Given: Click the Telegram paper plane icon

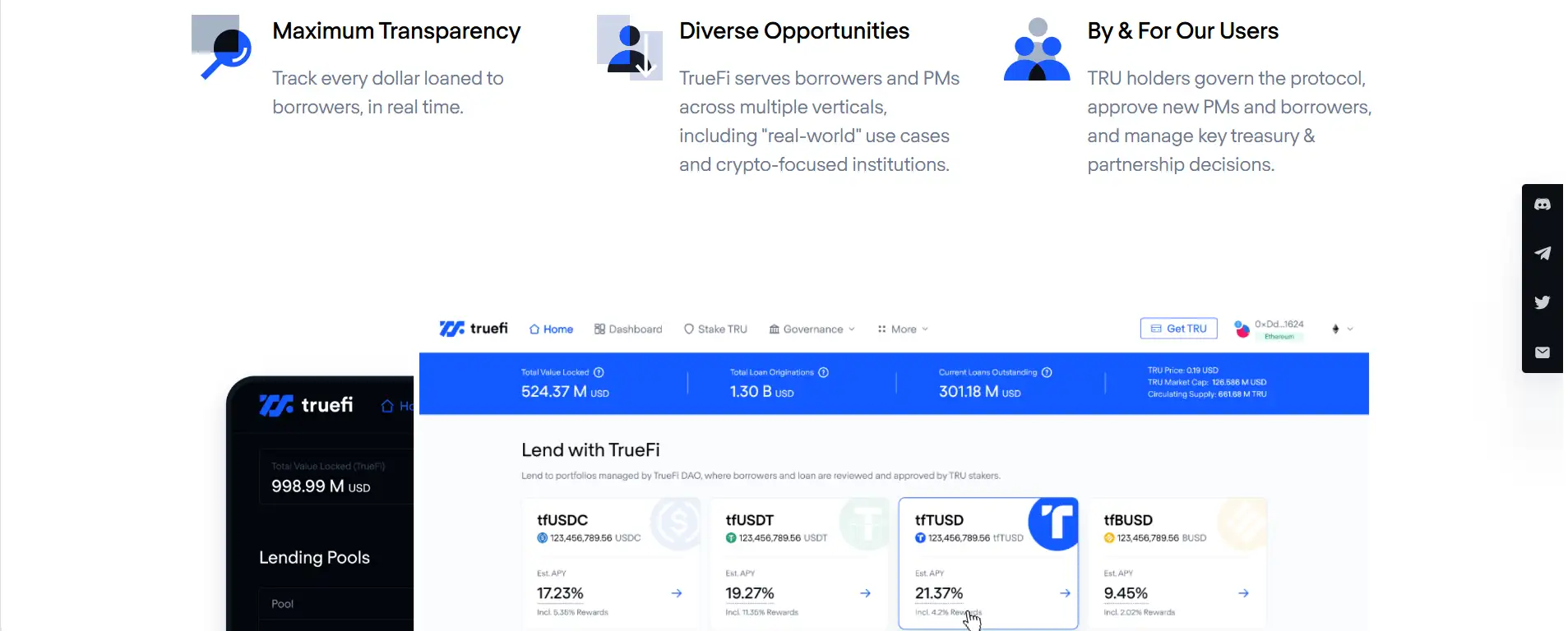Looking at the screenshot, I should 1542,254.
